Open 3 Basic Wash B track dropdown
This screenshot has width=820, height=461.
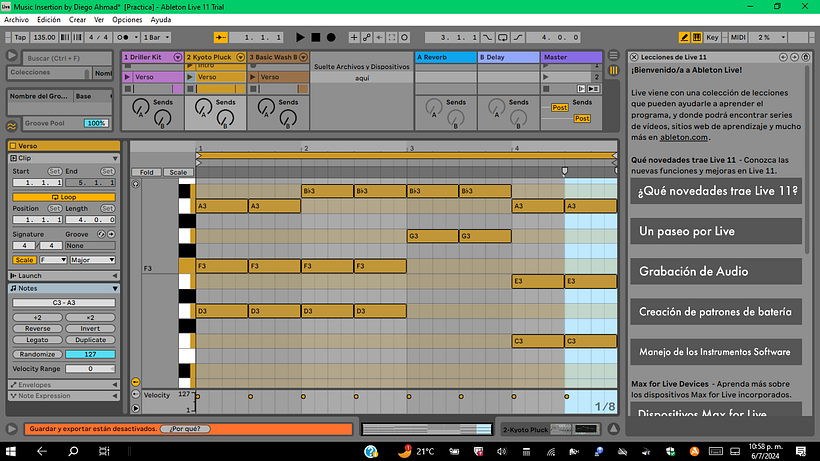pyautogui.click(x=303, y=57)
